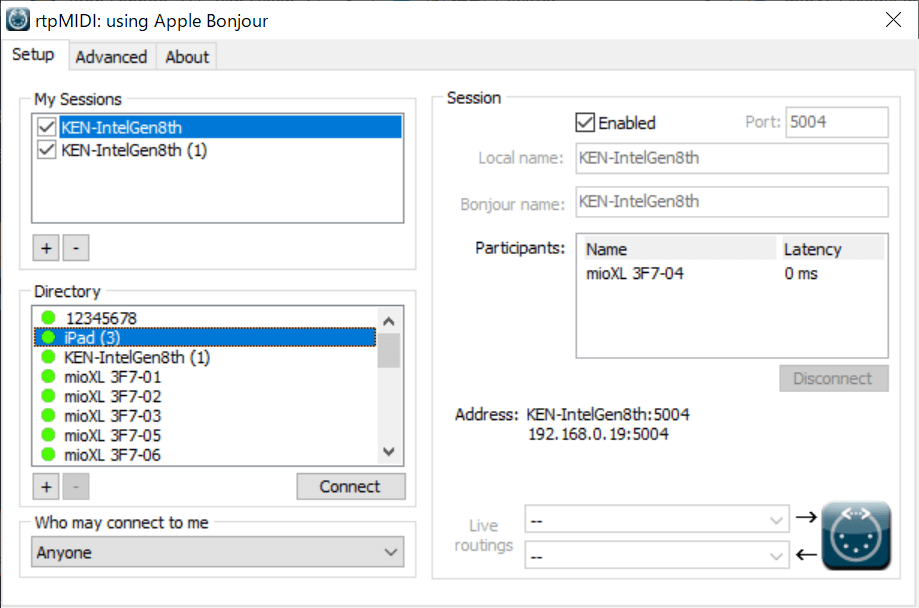Click the left-pointing live routing arrow

806,554
